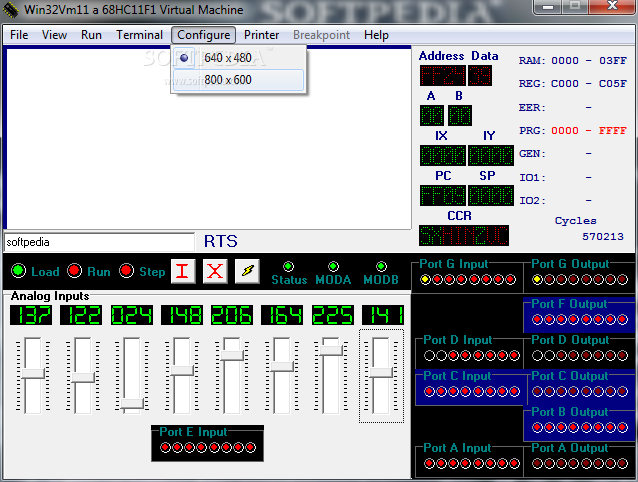Close the open Configure menu

click(203, 35)
